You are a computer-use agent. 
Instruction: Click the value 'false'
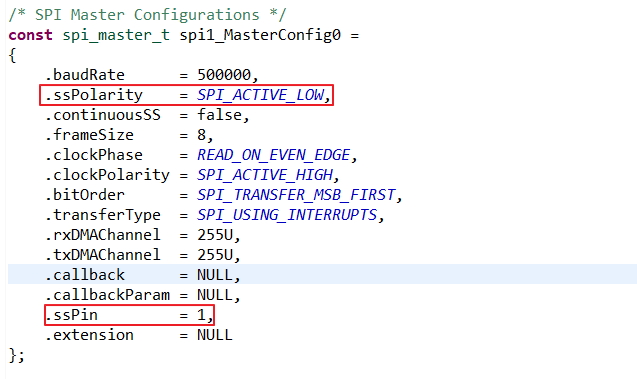pos(220,115)
